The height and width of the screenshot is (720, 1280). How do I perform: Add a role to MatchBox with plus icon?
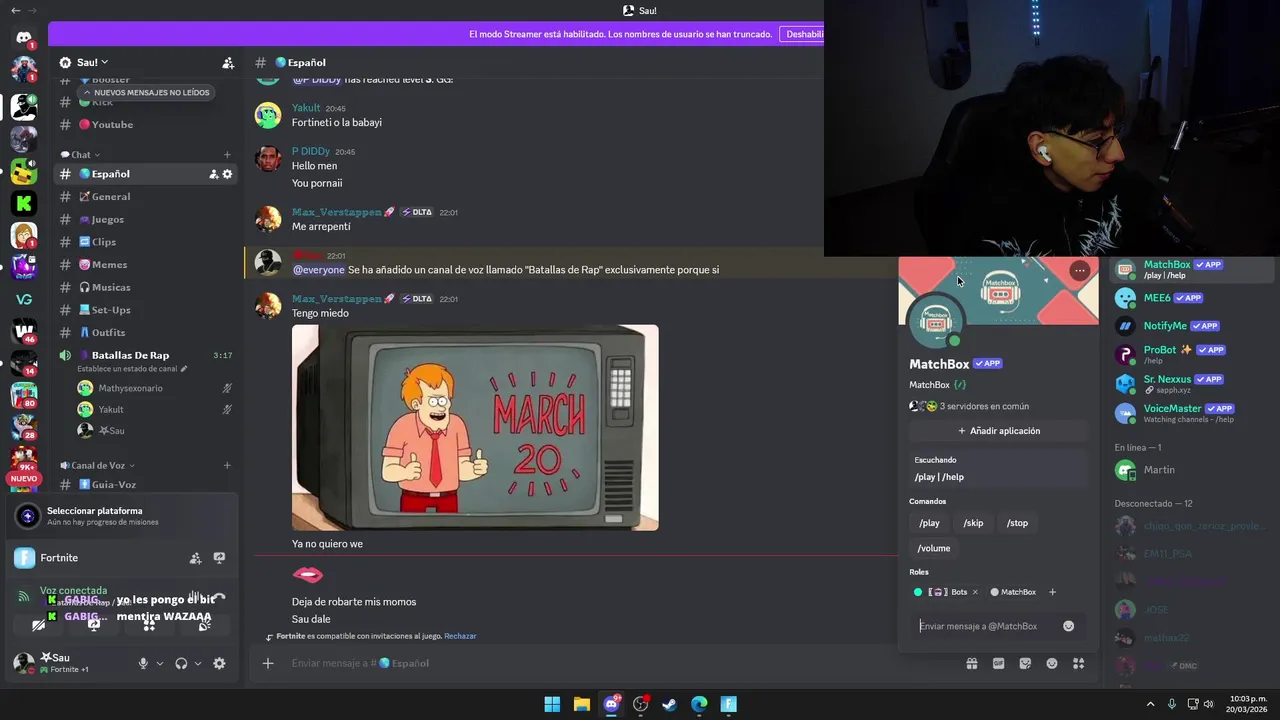(1052, 592)
